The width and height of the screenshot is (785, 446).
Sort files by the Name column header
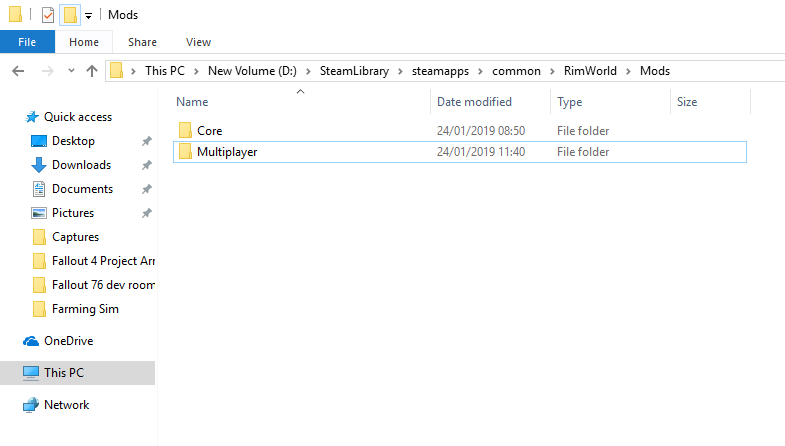(192, 102)
